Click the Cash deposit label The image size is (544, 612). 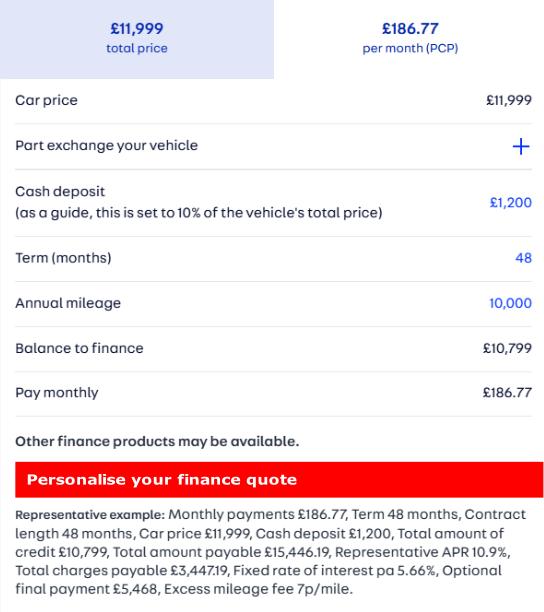[x=60, y=192]
